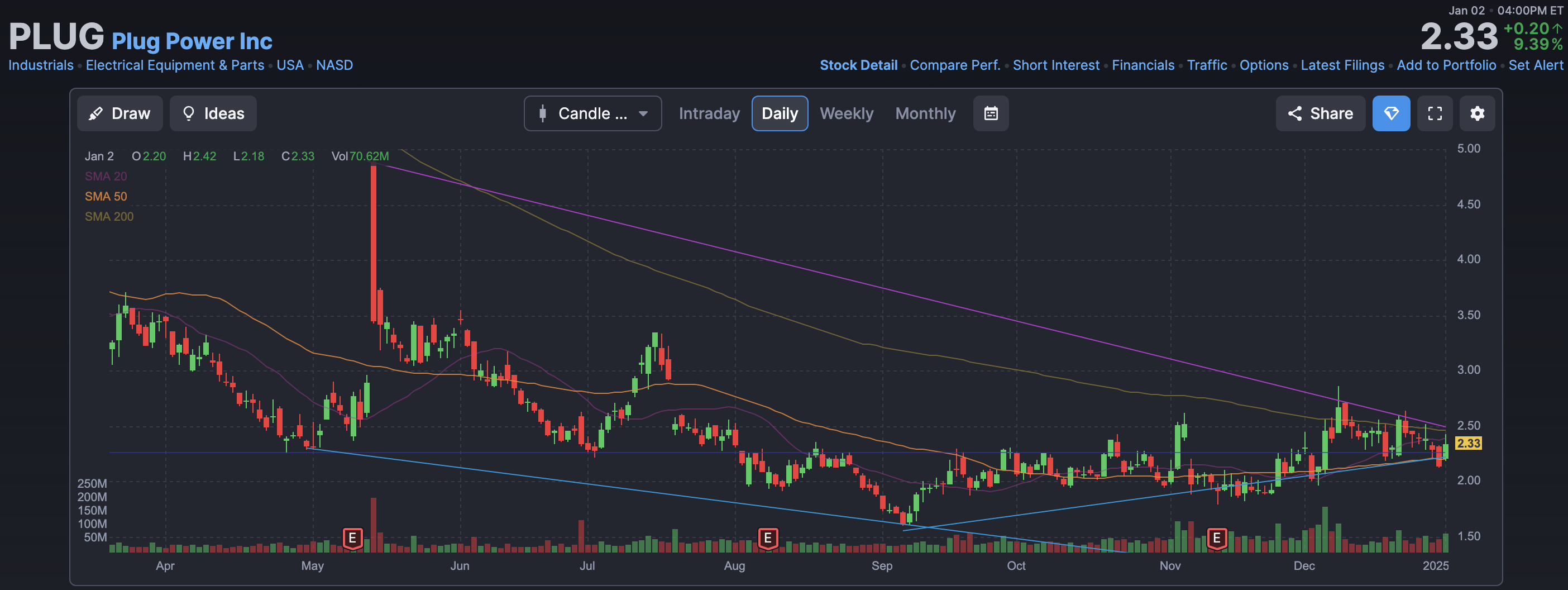The width and height of the screenshot is (1568, 590).
Task: Open the Financials page
Action: pyautogui.click(x=1143, y=65)
